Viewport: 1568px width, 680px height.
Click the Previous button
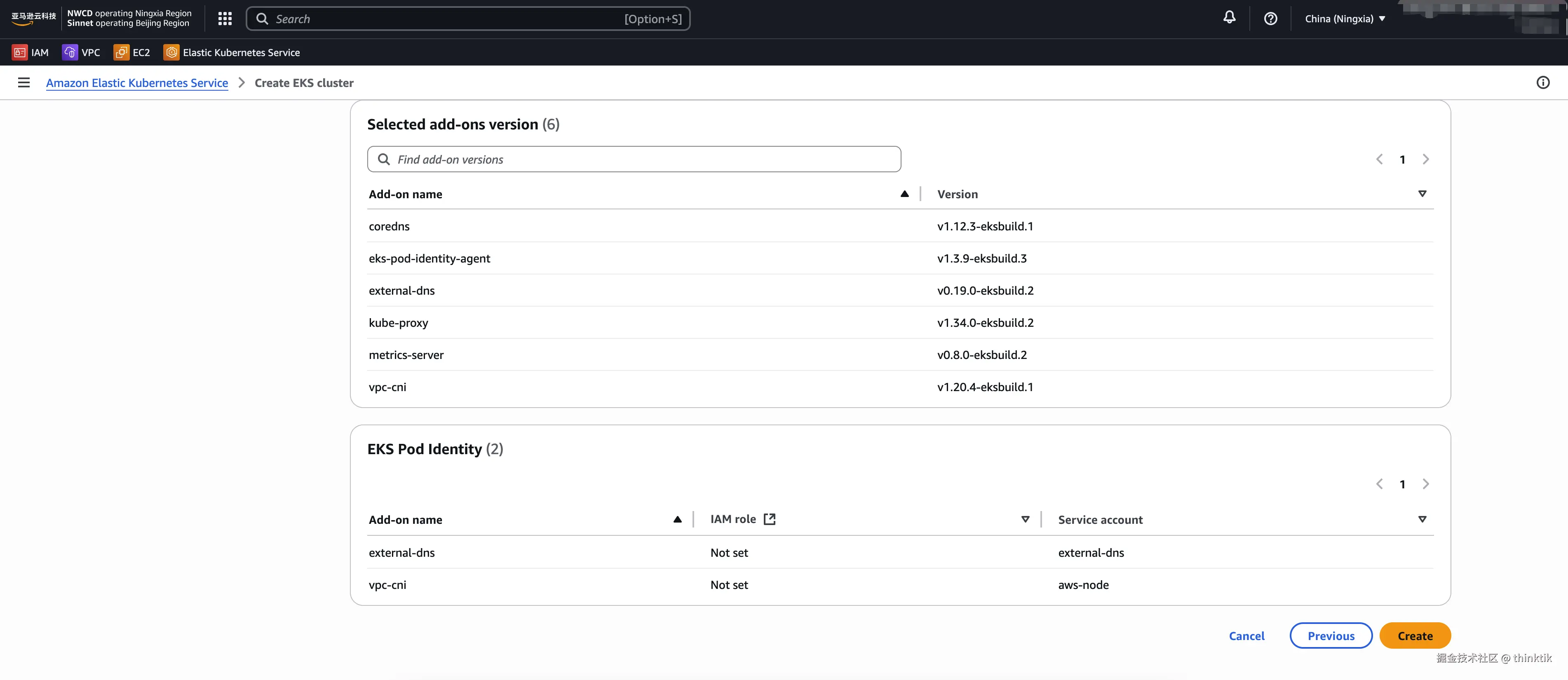1331,635
